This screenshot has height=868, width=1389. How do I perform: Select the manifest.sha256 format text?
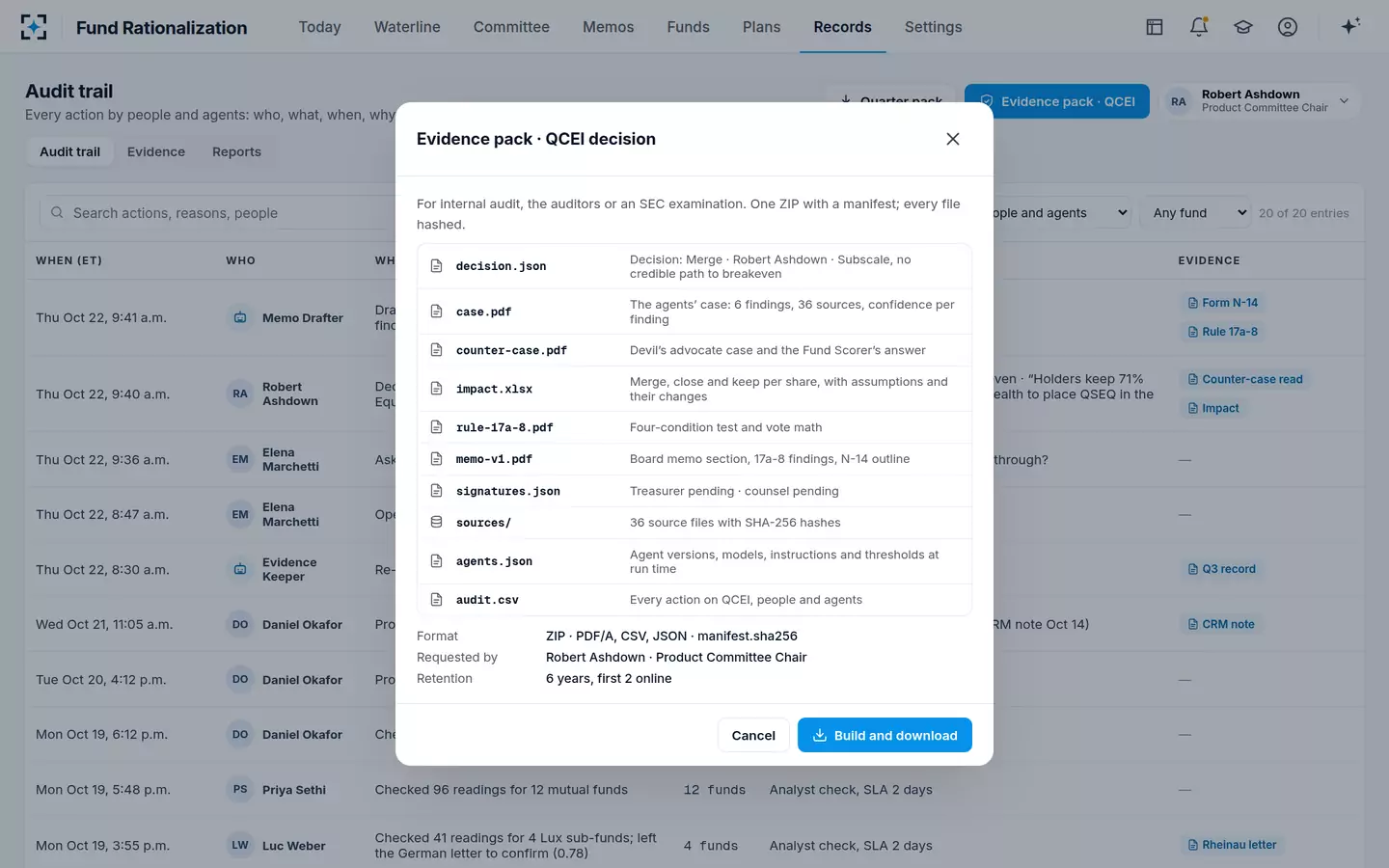coord(748,636)
